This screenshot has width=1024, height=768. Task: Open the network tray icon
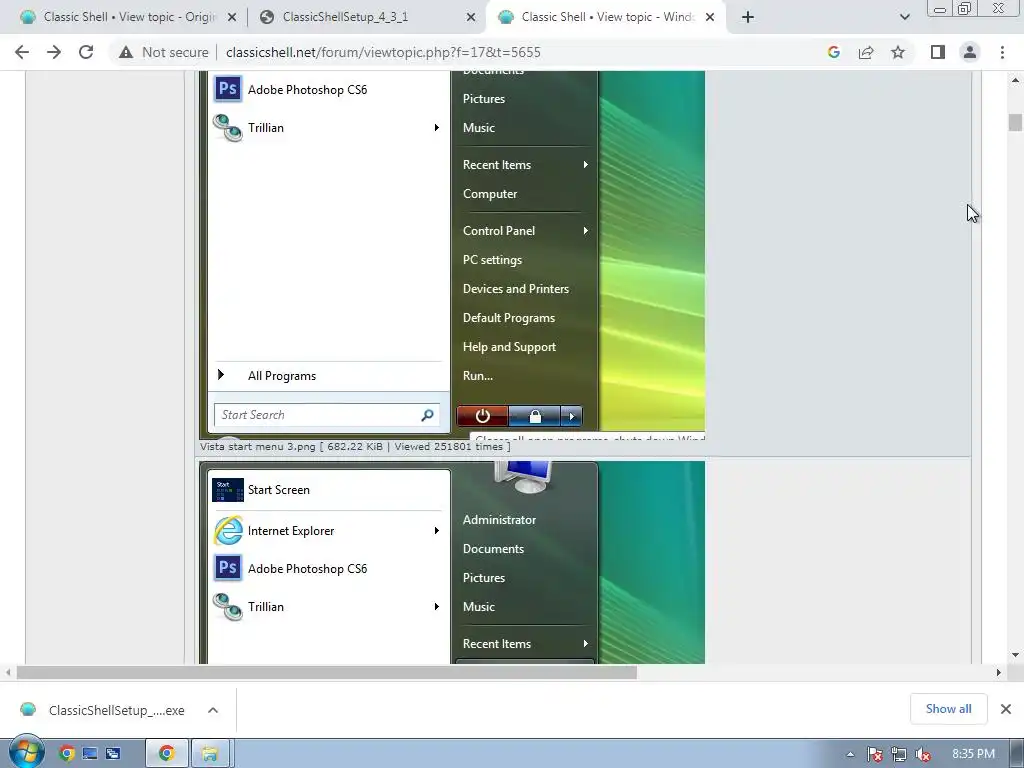point(899,754)
